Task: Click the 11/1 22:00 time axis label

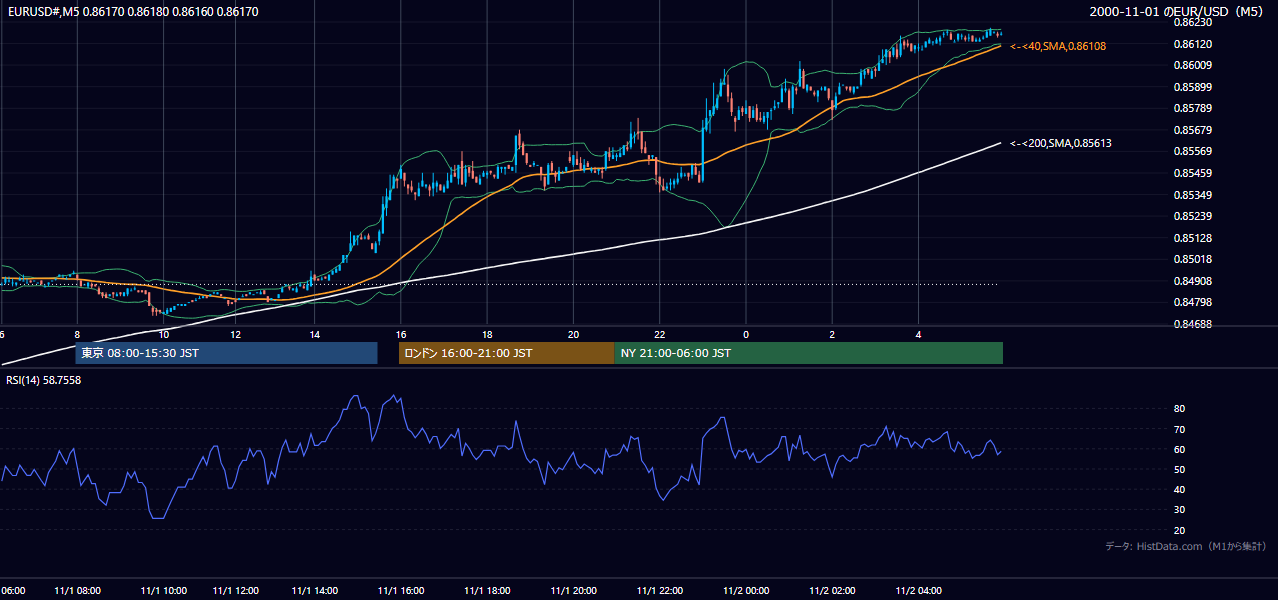Action: coord(660,590)
